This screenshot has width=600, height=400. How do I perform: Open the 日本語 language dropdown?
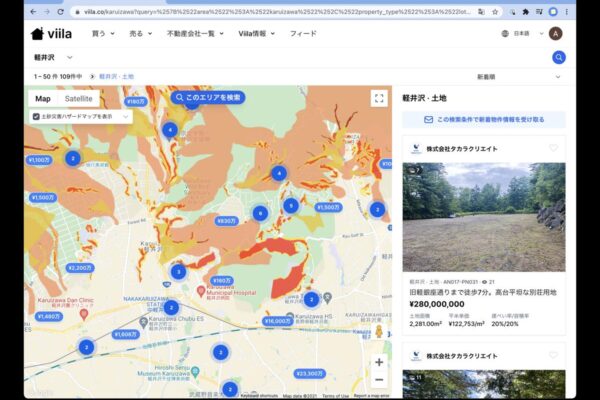pos(522,34)
